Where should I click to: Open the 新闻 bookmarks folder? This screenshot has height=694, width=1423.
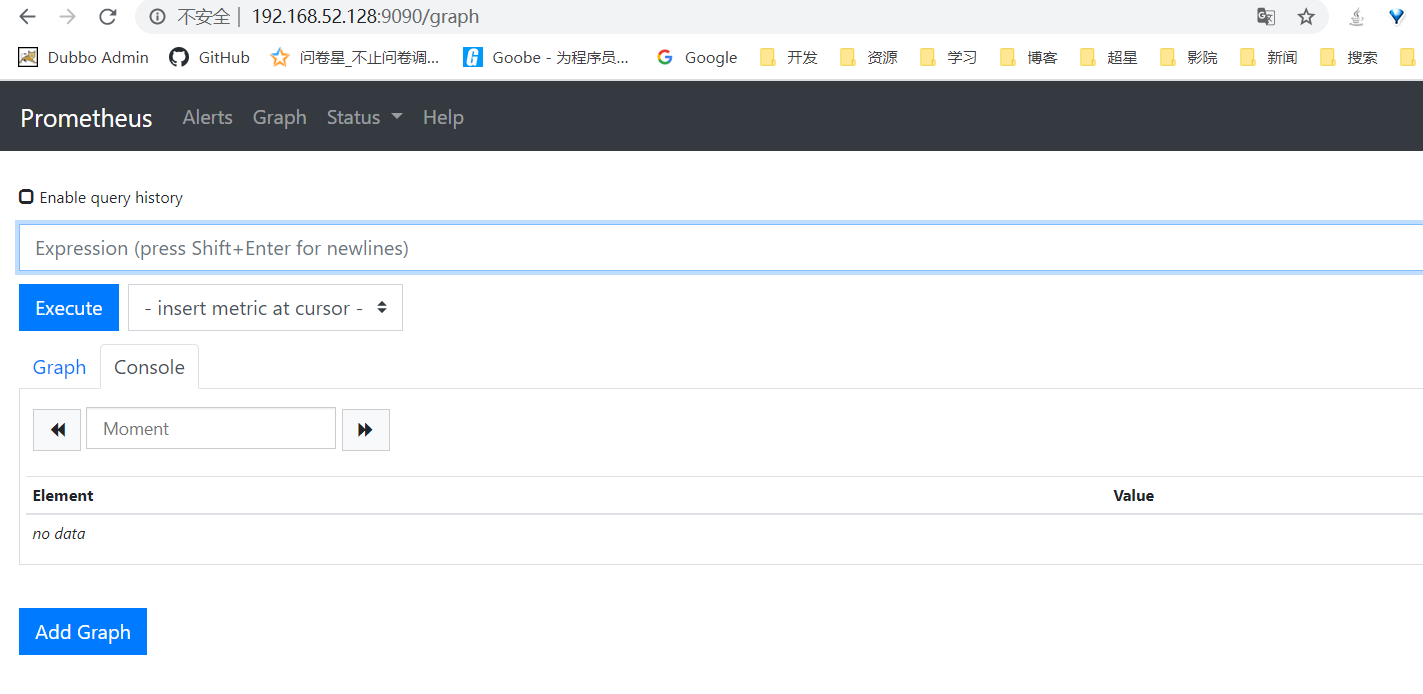[x=1269, y=57]
